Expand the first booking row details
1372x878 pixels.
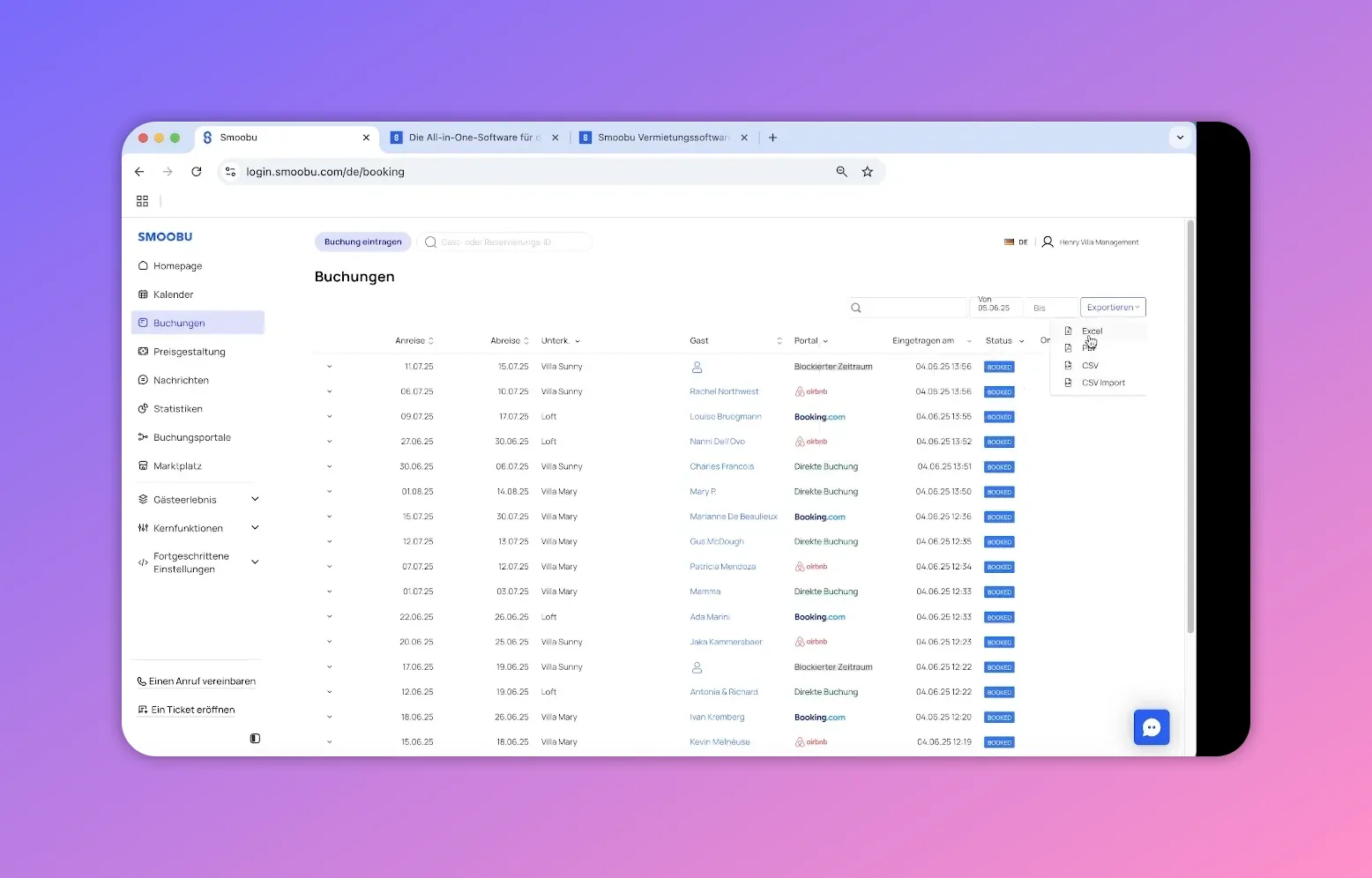pos(330,367)
